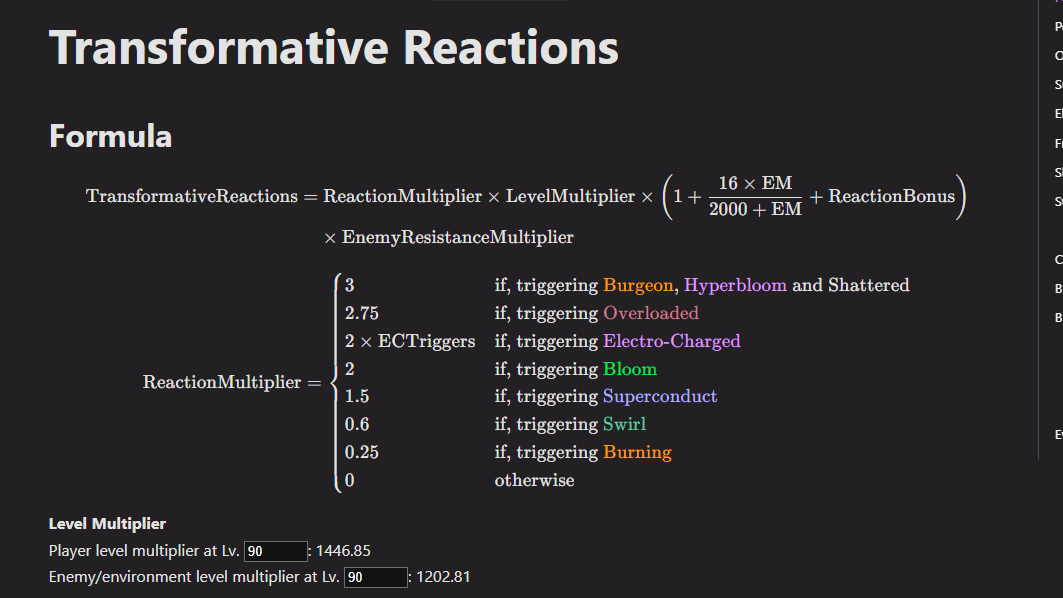Click the enemy multiplier value 1202.81
Image resolution: width=1063 pixels, height=598 pixels.
coord(443,577)
